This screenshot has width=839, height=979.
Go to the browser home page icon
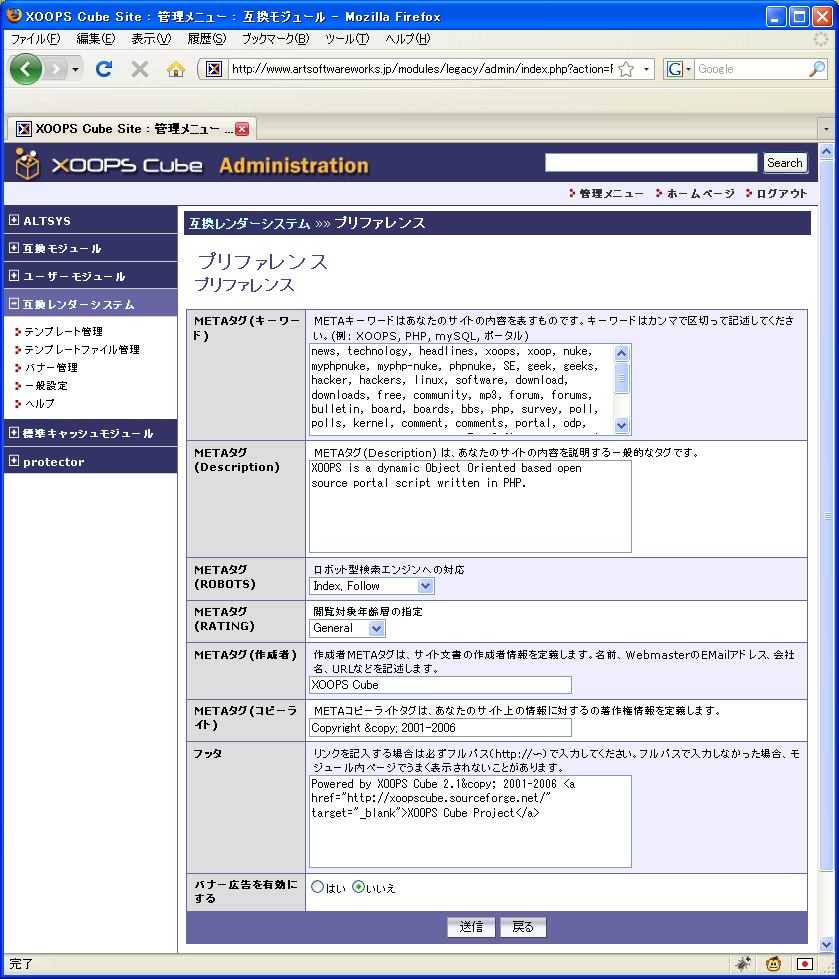176,69
